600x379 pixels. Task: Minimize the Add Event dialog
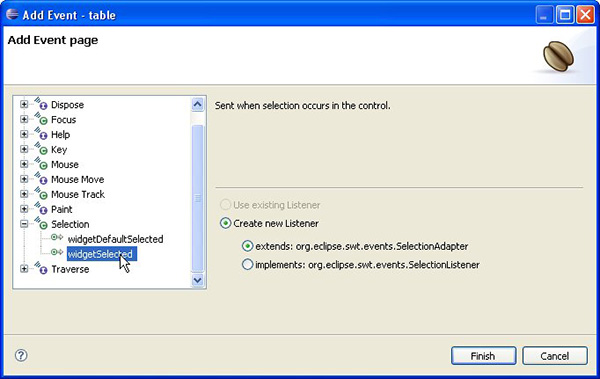(x=544, y=15)
